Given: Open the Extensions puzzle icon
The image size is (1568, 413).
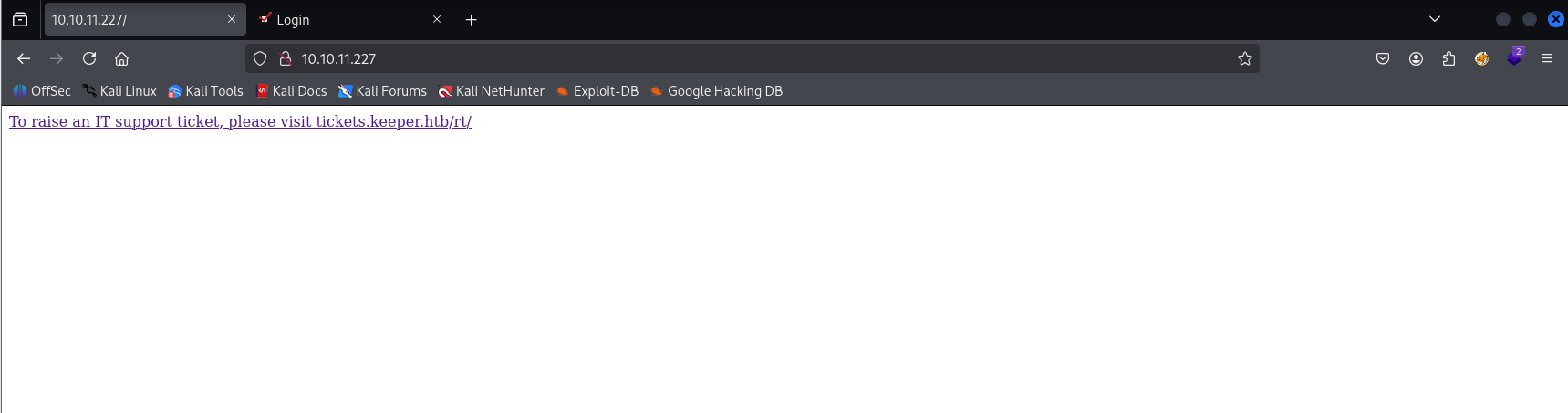Looking at the screenshot, I should (x=1449, y=58).
